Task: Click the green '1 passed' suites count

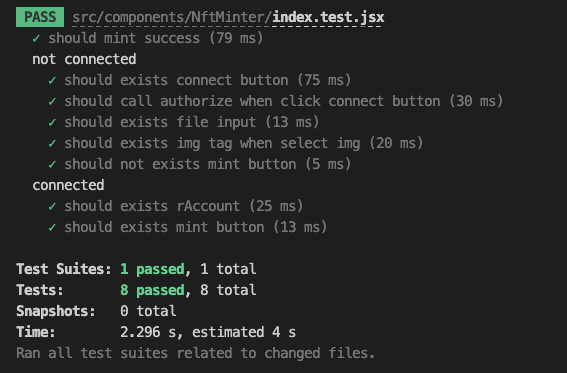Action: (x=152, y=269)
